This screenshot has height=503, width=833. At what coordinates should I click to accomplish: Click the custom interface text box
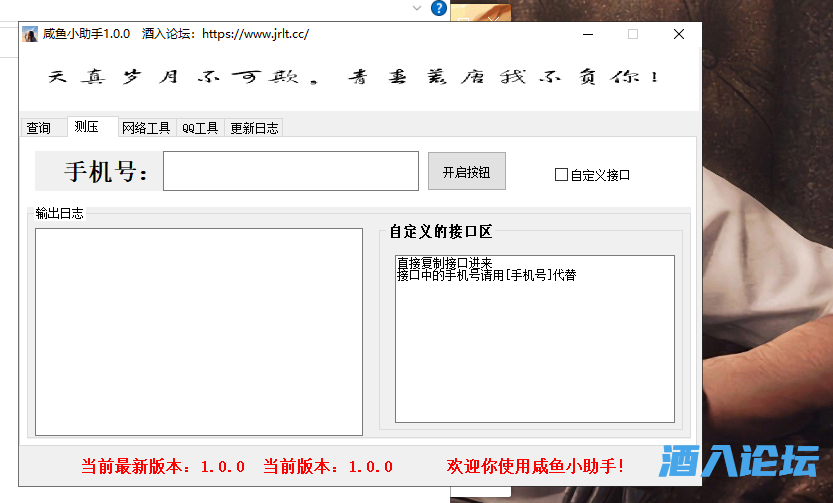pyautogui.click(x=534, y=339)
